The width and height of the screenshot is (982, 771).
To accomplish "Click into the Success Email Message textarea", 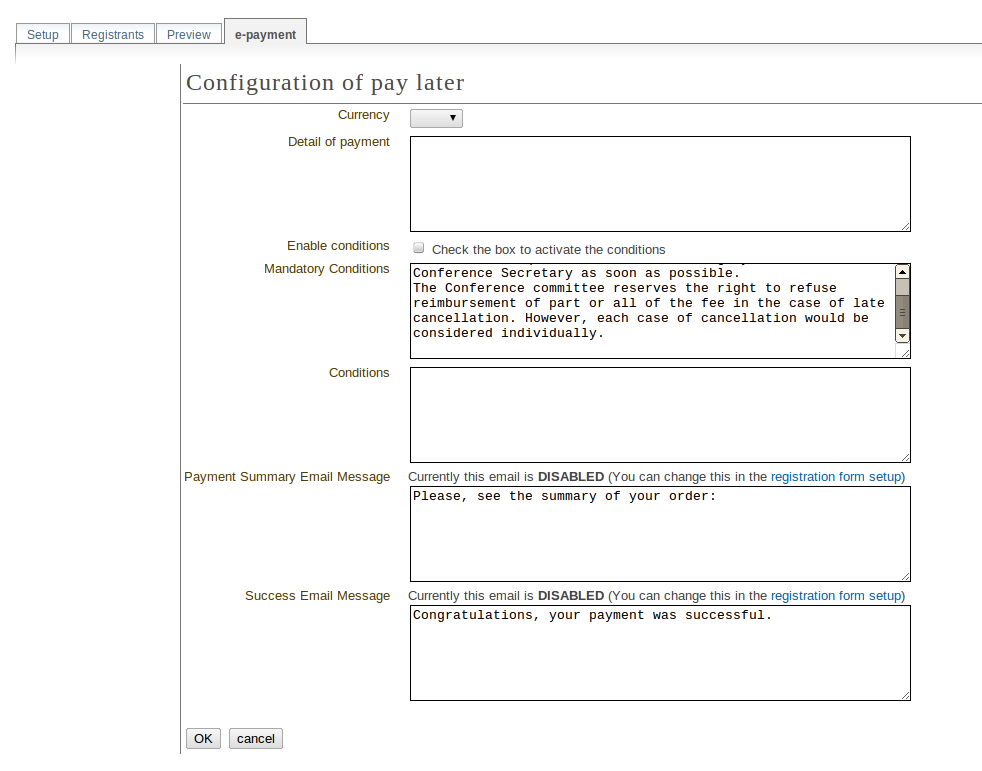I will coord(660,653).
